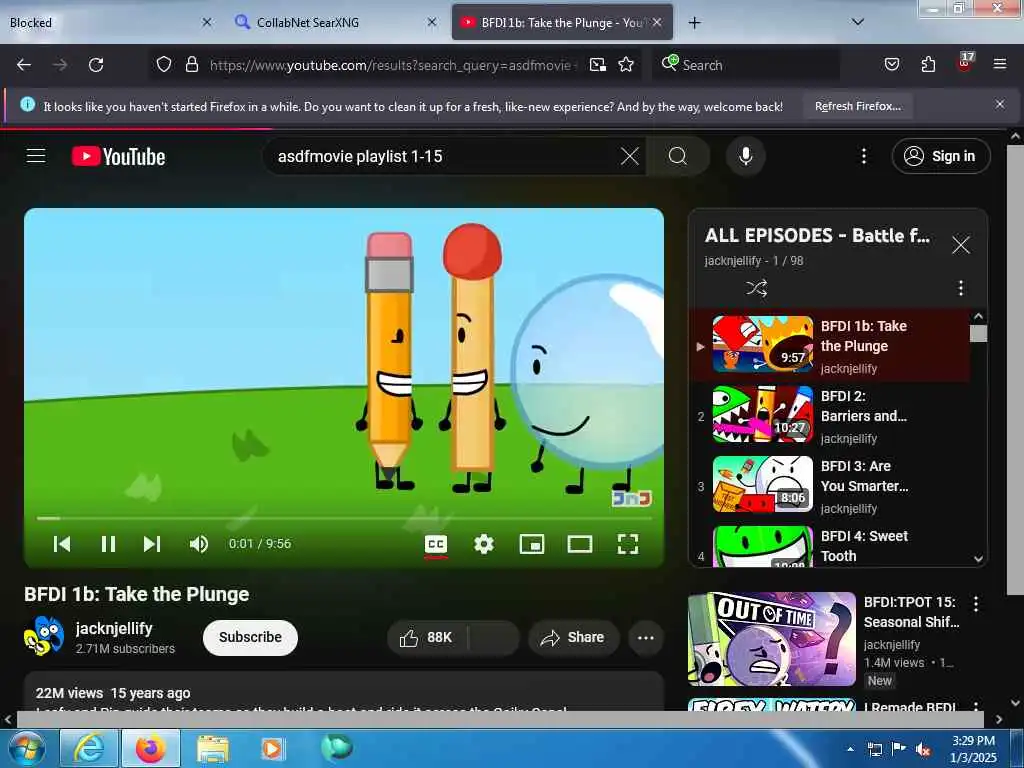Open a new browser tab
This screenshot has height=768, width=1024.
(x=694, y=23)
